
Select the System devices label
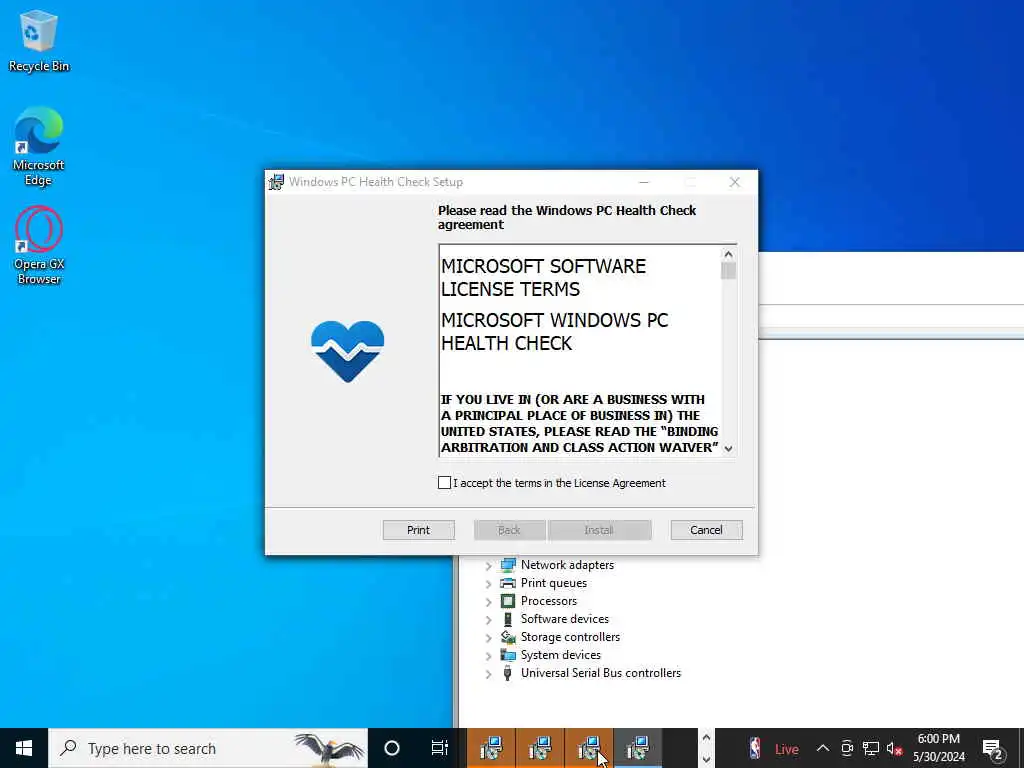pyautogui.click(x=560, y=655)
